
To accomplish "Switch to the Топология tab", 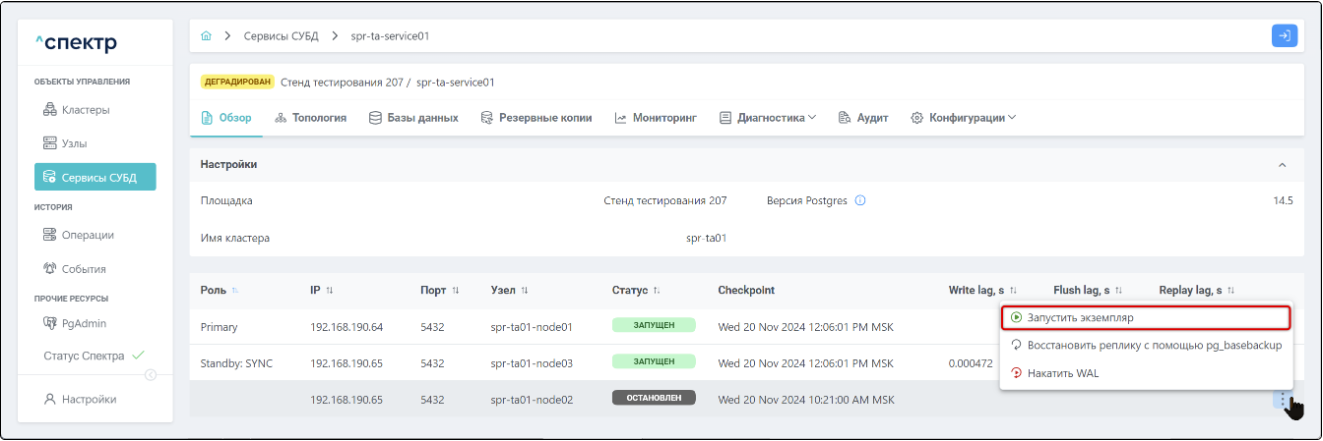I will click(310, 118).
